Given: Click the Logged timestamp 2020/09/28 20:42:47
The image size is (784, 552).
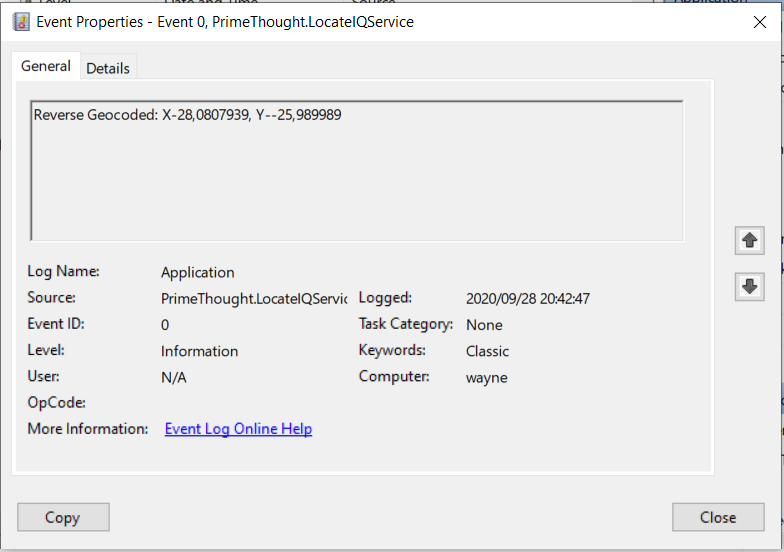Looking at the screenshot, I should (x=528, y=298).
